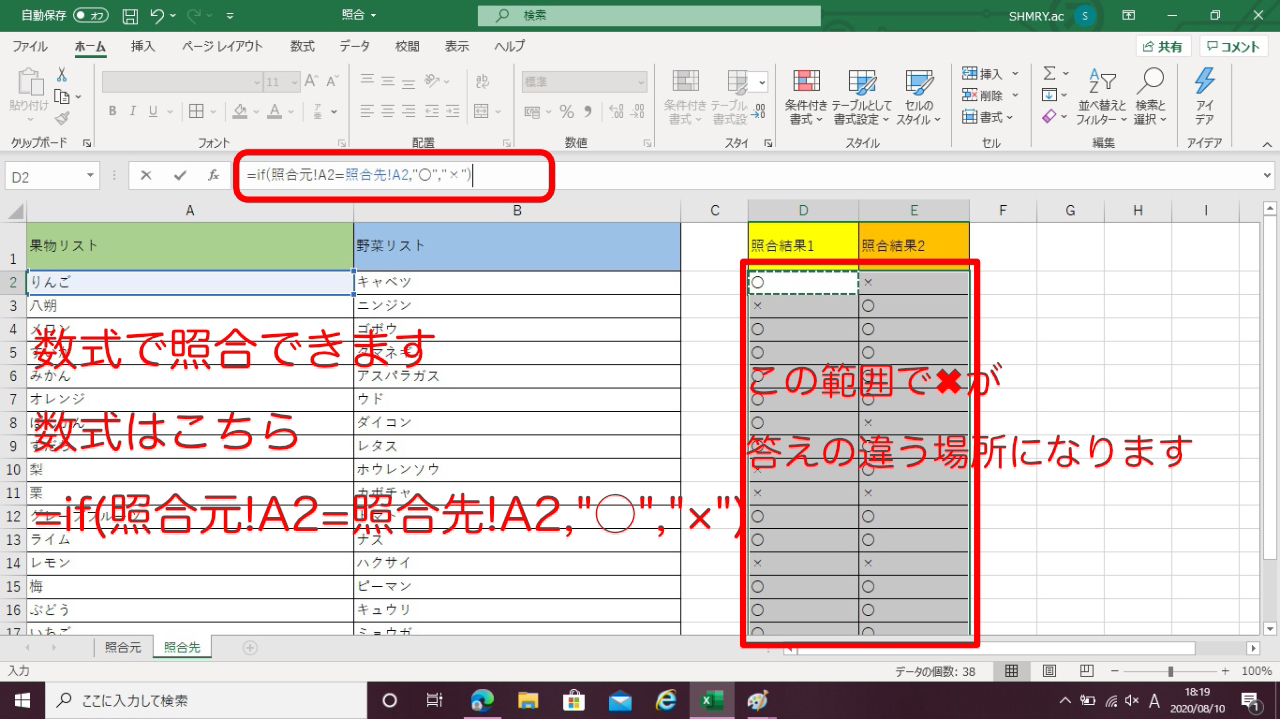This screenshot has height=719, width=1280.
Task: Open セルのスタイル gallery
Action: click(x=918, y=97)
